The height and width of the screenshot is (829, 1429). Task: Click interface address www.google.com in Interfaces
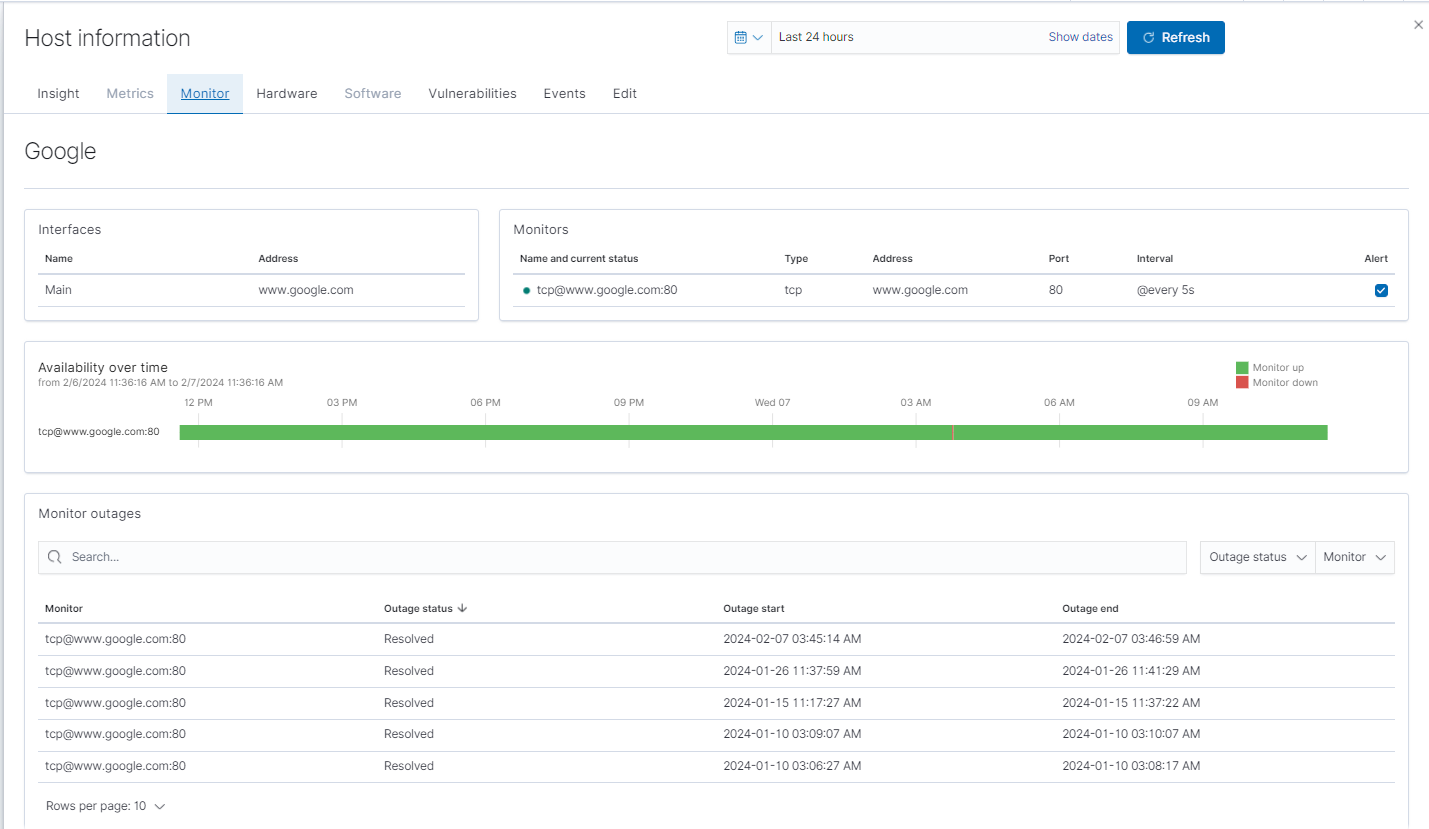click(x=306, y=290)
